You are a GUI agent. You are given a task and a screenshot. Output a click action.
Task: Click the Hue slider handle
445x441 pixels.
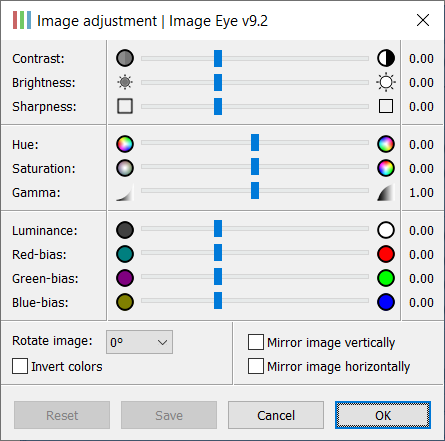(255, 142)
